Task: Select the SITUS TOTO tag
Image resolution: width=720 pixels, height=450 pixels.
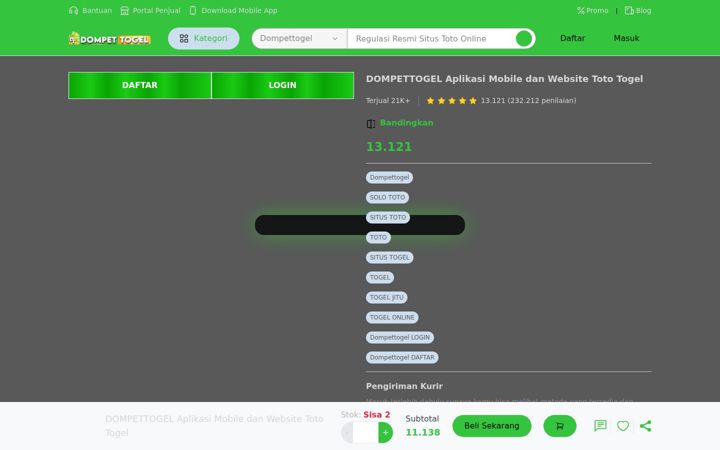Action: click(388, 217)
